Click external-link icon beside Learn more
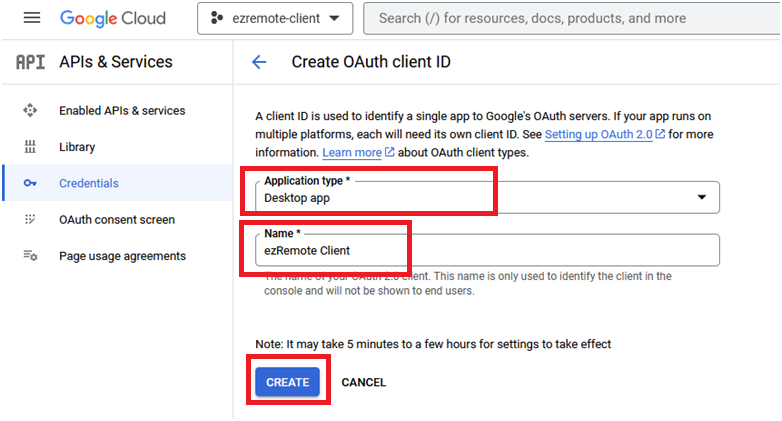 click(390, 152)
